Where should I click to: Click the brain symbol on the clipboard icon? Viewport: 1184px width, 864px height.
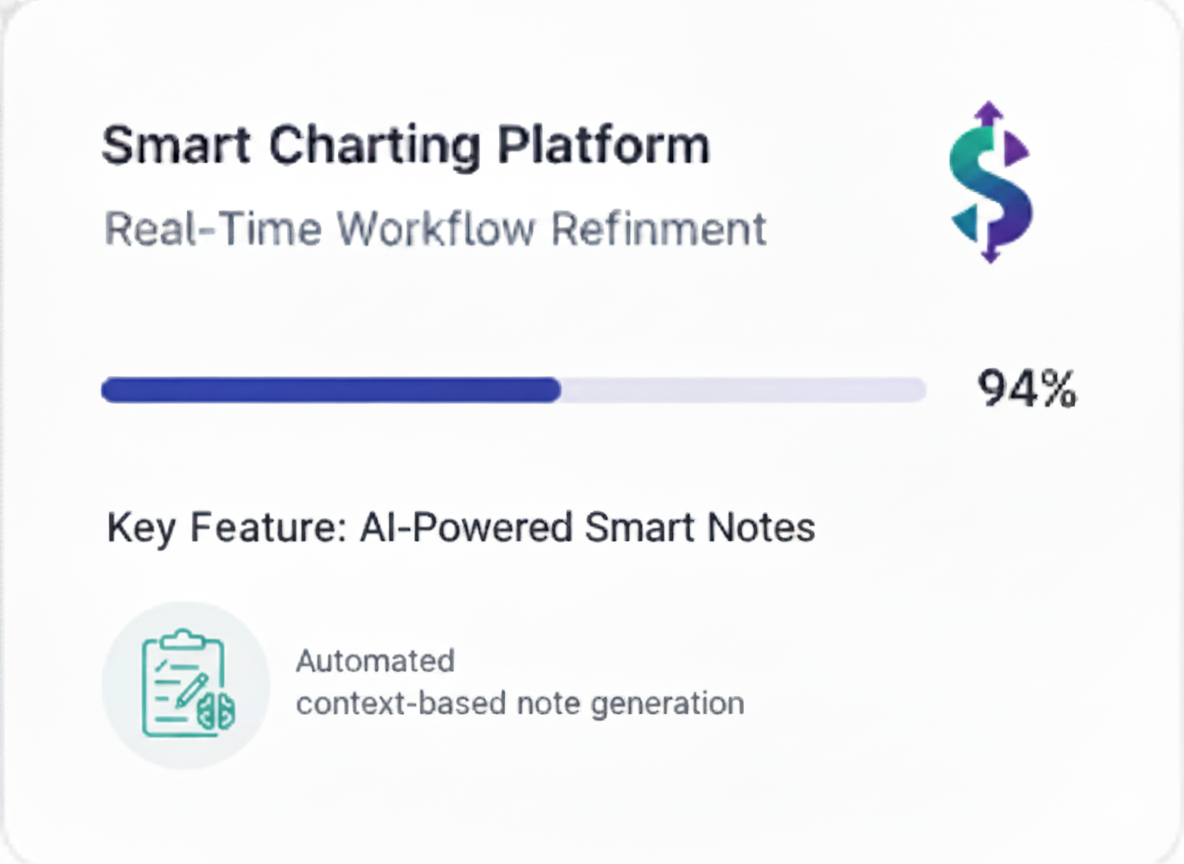pos(217,711)
